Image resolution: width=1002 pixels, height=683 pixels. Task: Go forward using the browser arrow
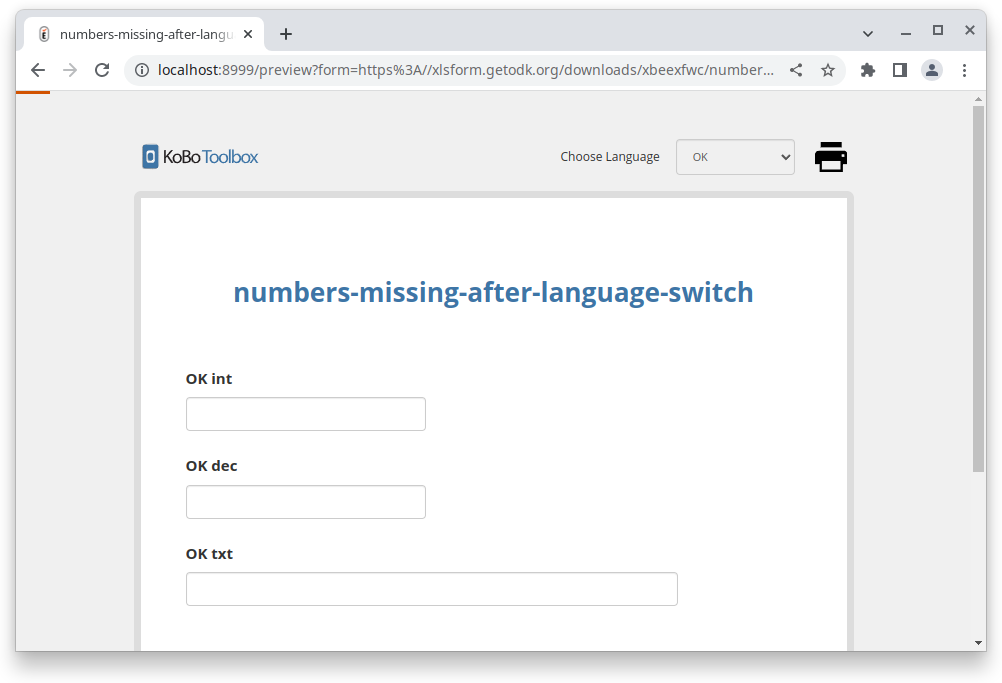point(70,70)
